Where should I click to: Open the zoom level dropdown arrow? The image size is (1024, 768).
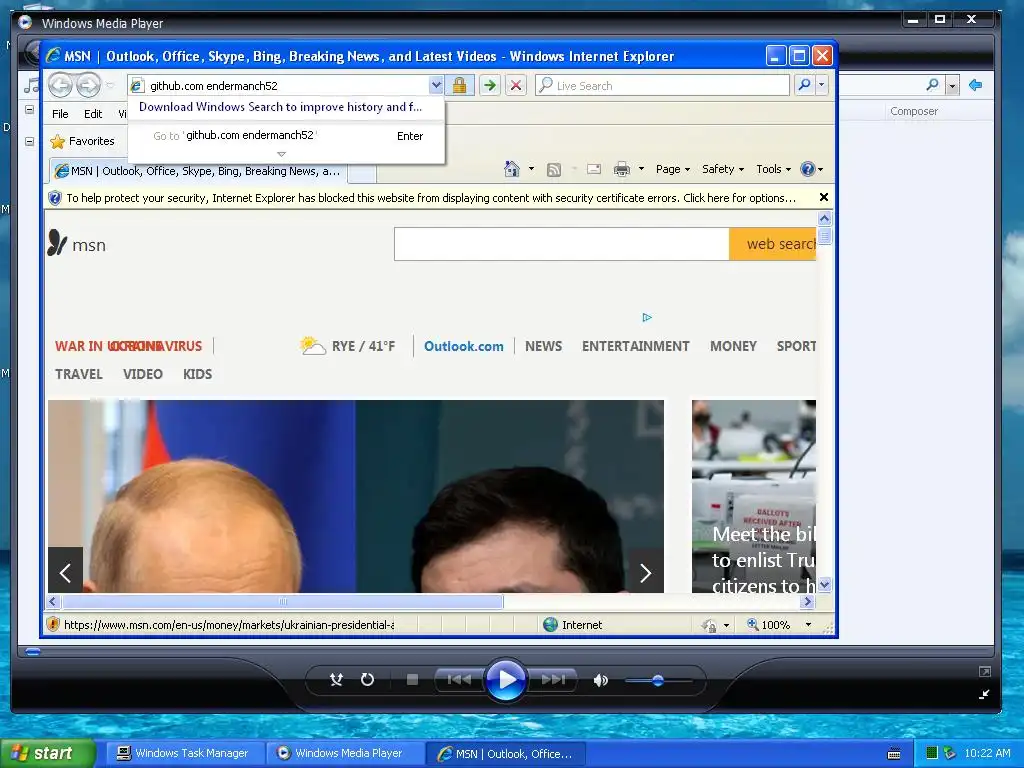pyautogui.click(x=808, y=625)
